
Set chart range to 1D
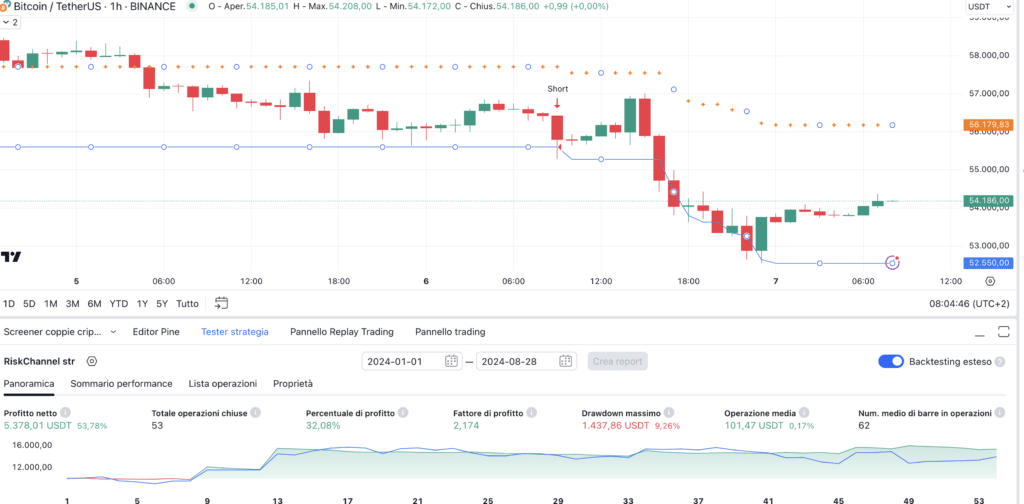9,304
